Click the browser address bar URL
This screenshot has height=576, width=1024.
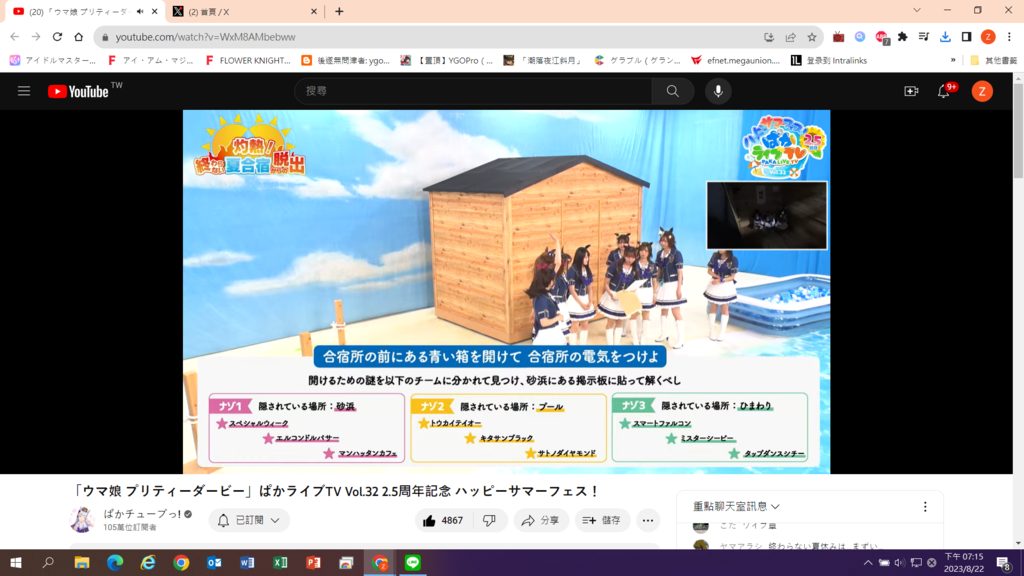click(206, 37)
